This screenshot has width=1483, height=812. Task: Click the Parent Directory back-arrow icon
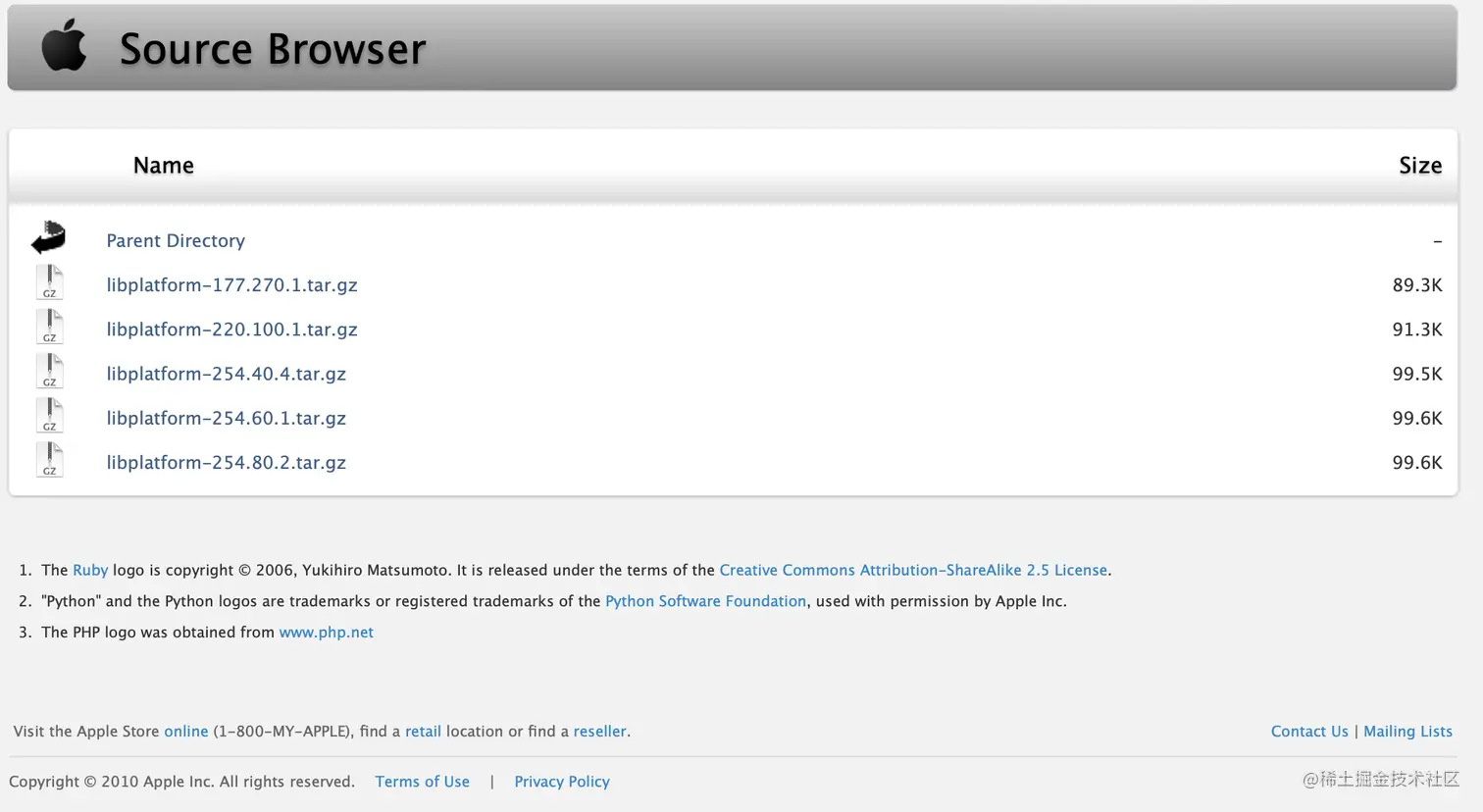pyautogui.click(x=48, y=237)
